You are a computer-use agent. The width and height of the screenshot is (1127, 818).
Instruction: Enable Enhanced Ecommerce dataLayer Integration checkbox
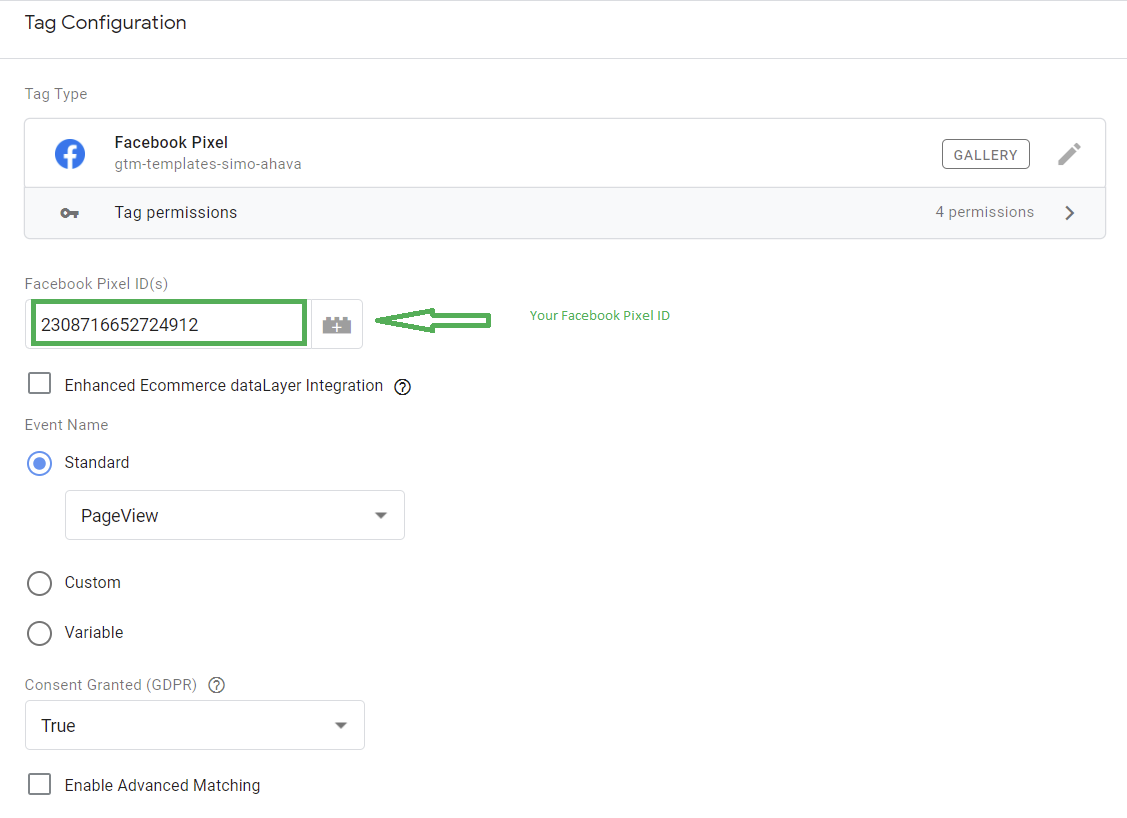tap(40, 384)
